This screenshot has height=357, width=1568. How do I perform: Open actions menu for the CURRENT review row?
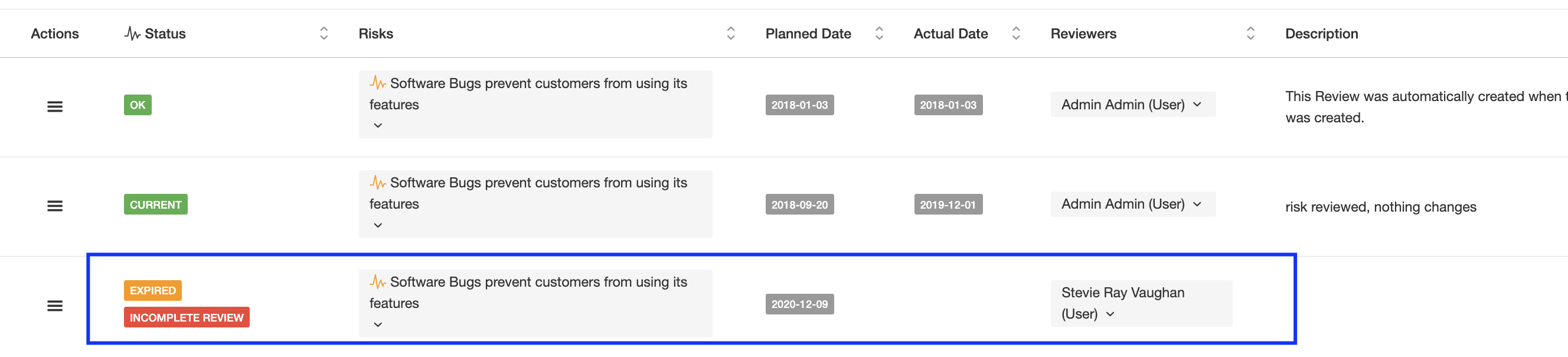tap(55, 206)
